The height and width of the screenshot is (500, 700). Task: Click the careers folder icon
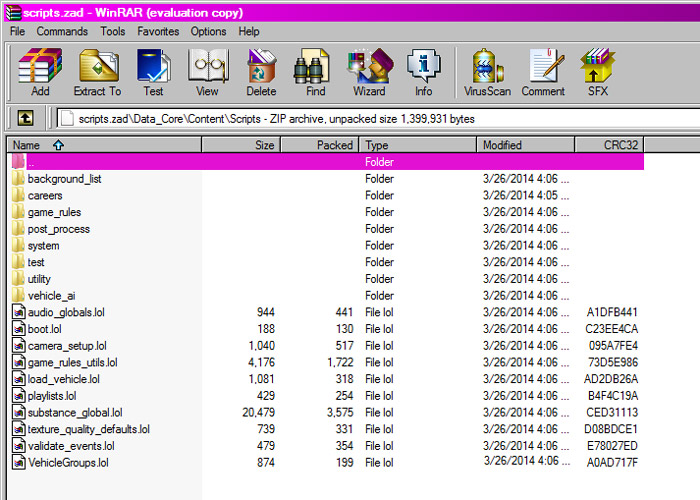click(x=18, y=195)
